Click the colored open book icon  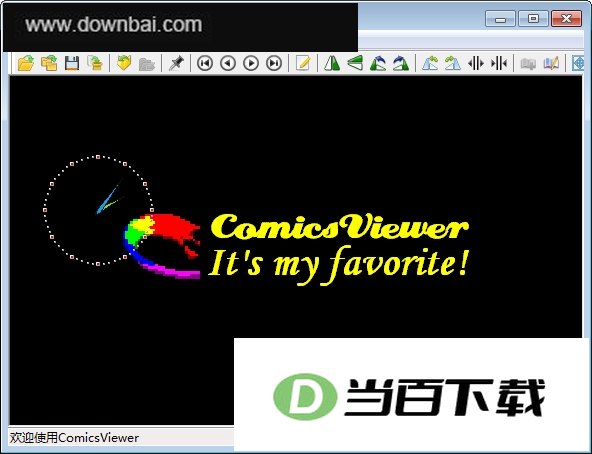(551, 63)
